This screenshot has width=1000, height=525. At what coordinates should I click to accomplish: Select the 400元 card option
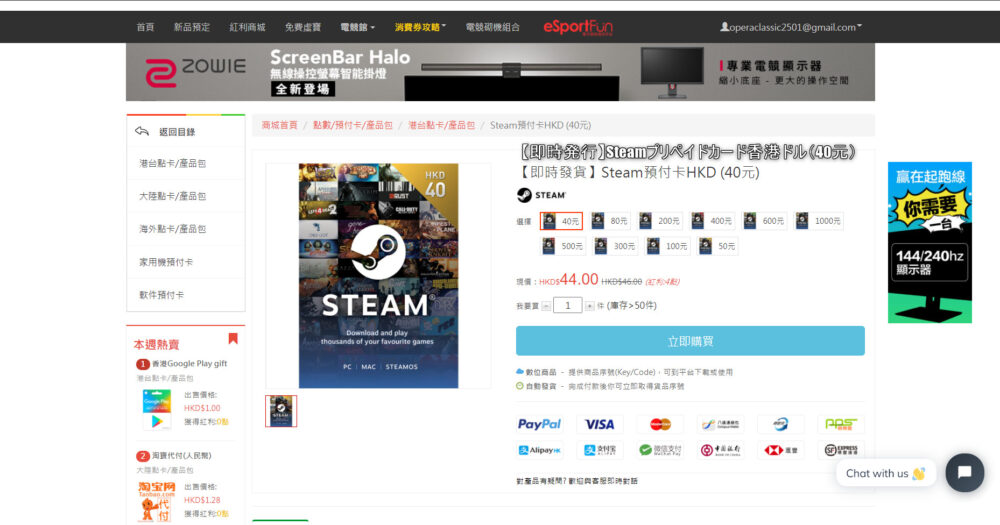[712, 221]
